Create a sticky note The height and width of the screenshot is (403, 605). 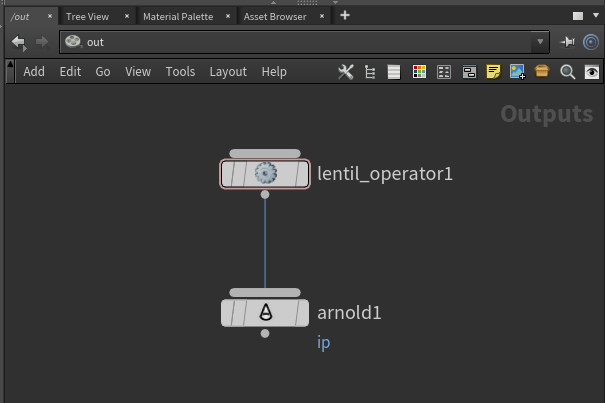pyautogui.click(x=493, y=72)
